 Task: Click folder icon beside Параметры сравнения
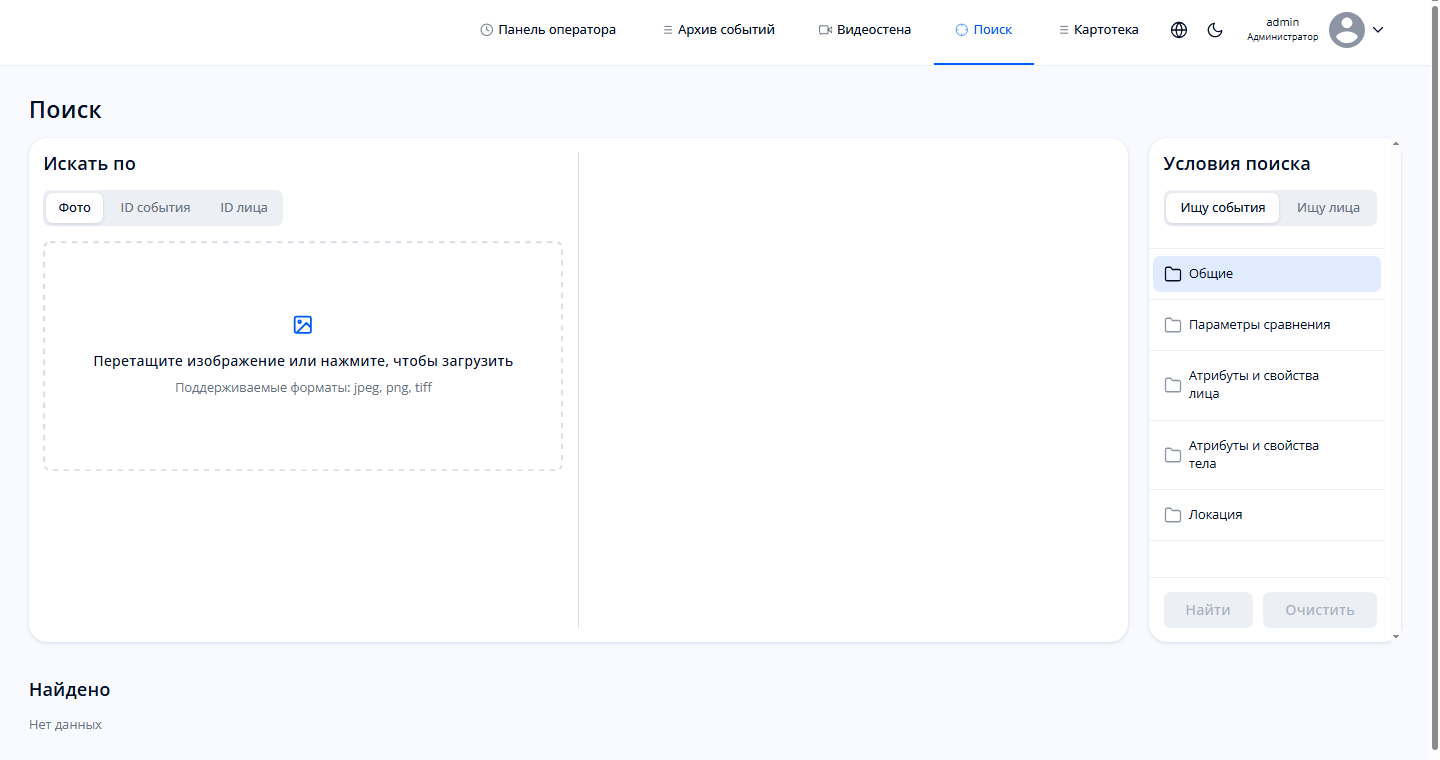click(x=1173, y=325)
